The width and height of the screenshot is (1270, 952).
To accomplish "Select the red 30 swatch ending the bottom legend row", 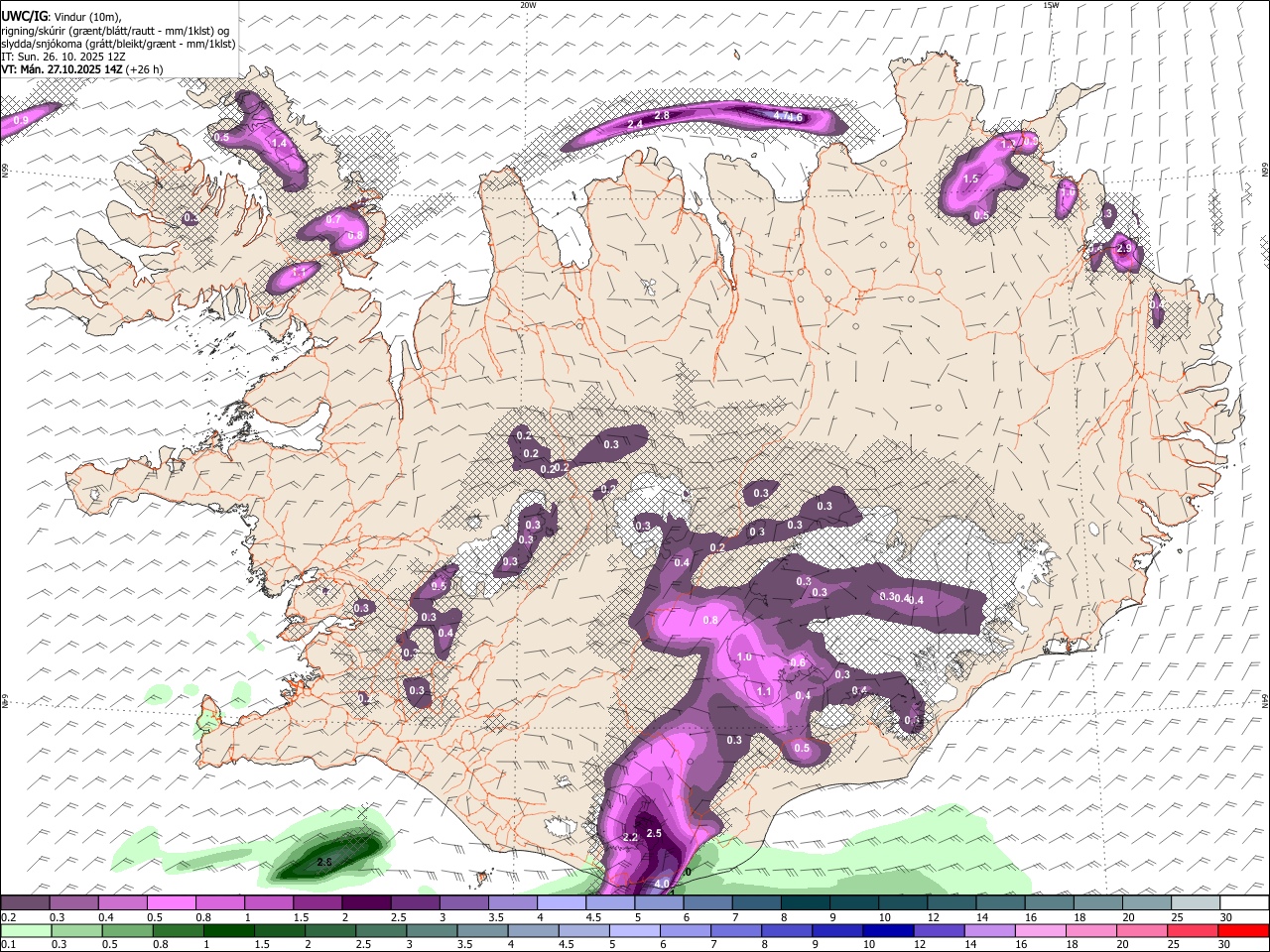I will coord(1244,930).
